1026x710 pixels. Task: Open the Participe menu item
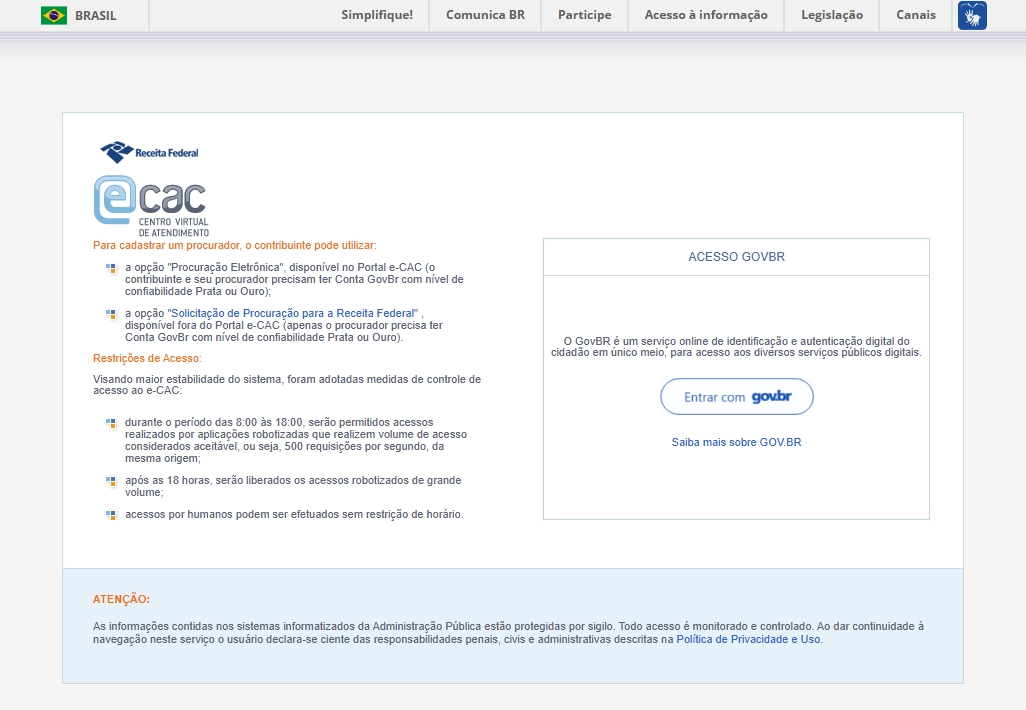[584, 15]
